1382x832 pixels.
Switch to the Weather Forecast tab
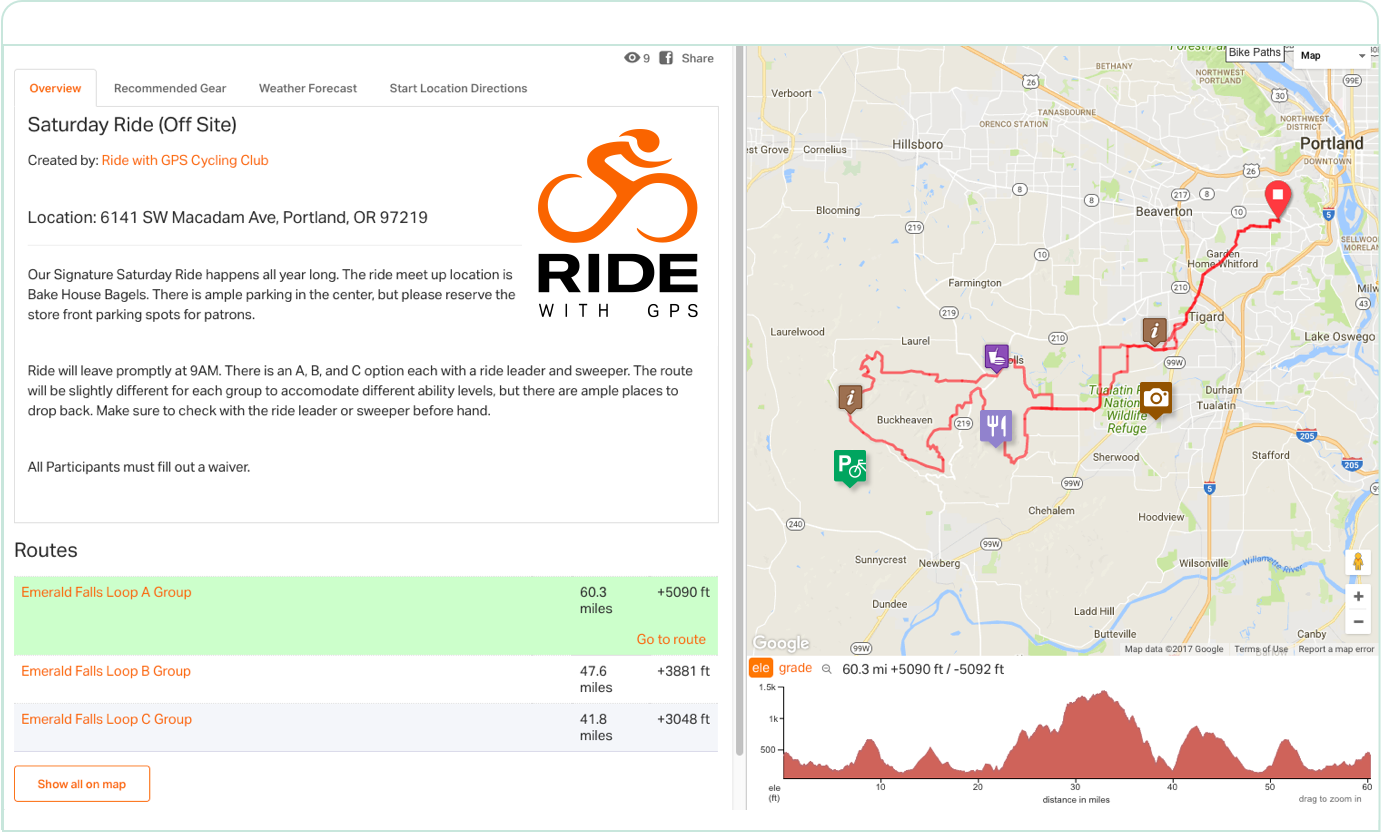tap(307, 88)
